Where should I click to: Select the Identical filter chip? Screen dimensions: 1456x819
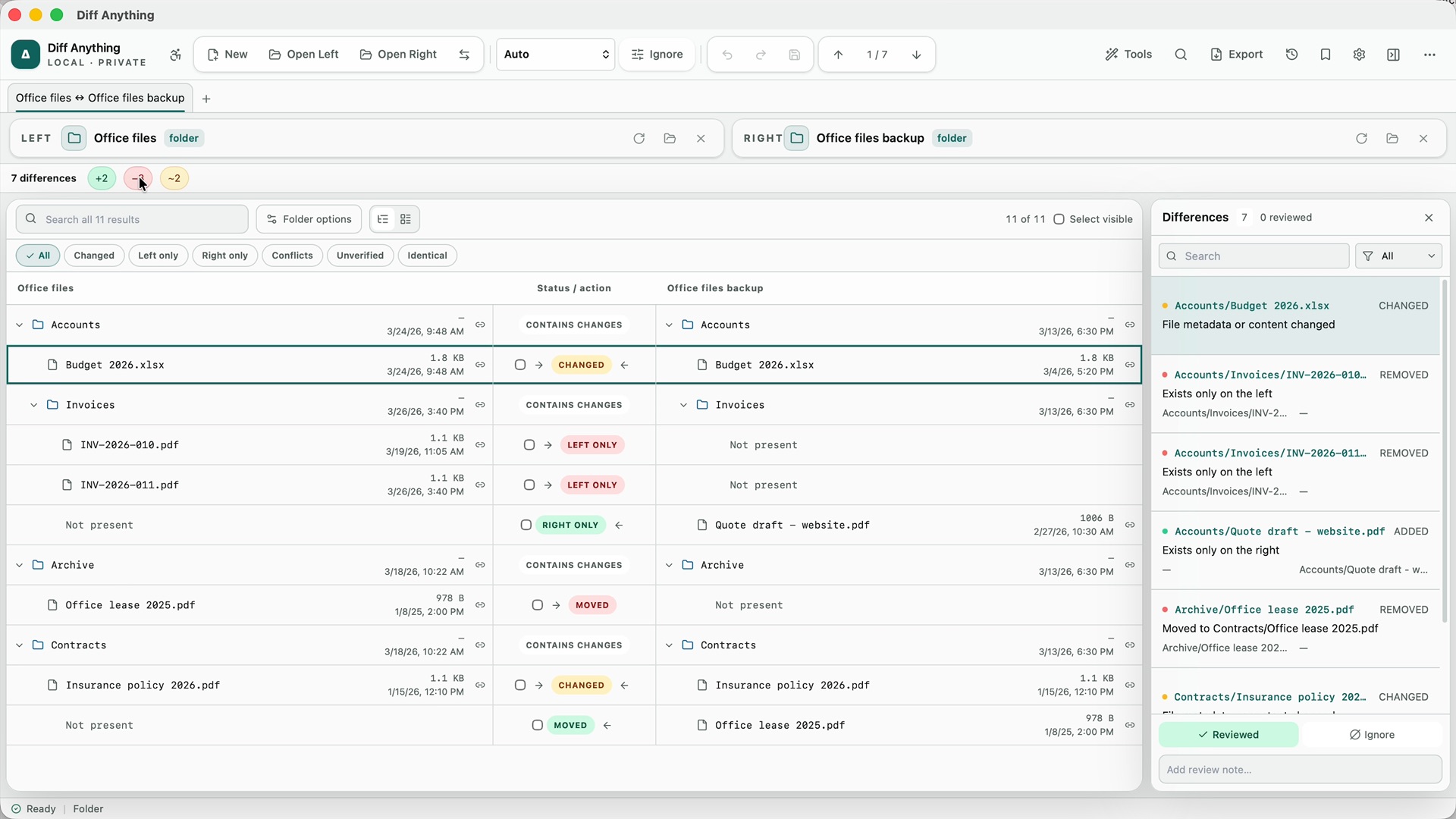click(x=427, y=256)
